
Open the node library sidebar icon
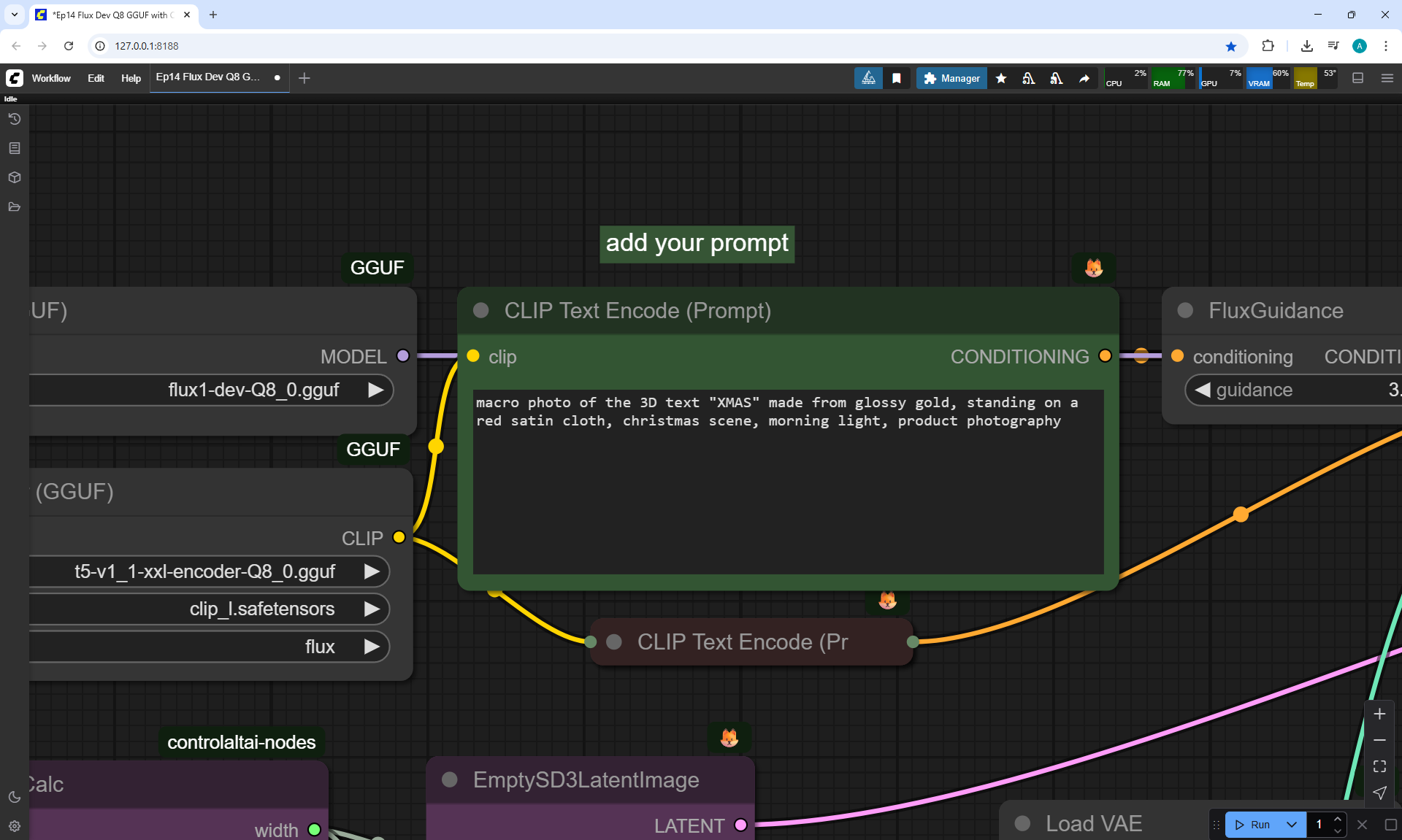(15, 148)
